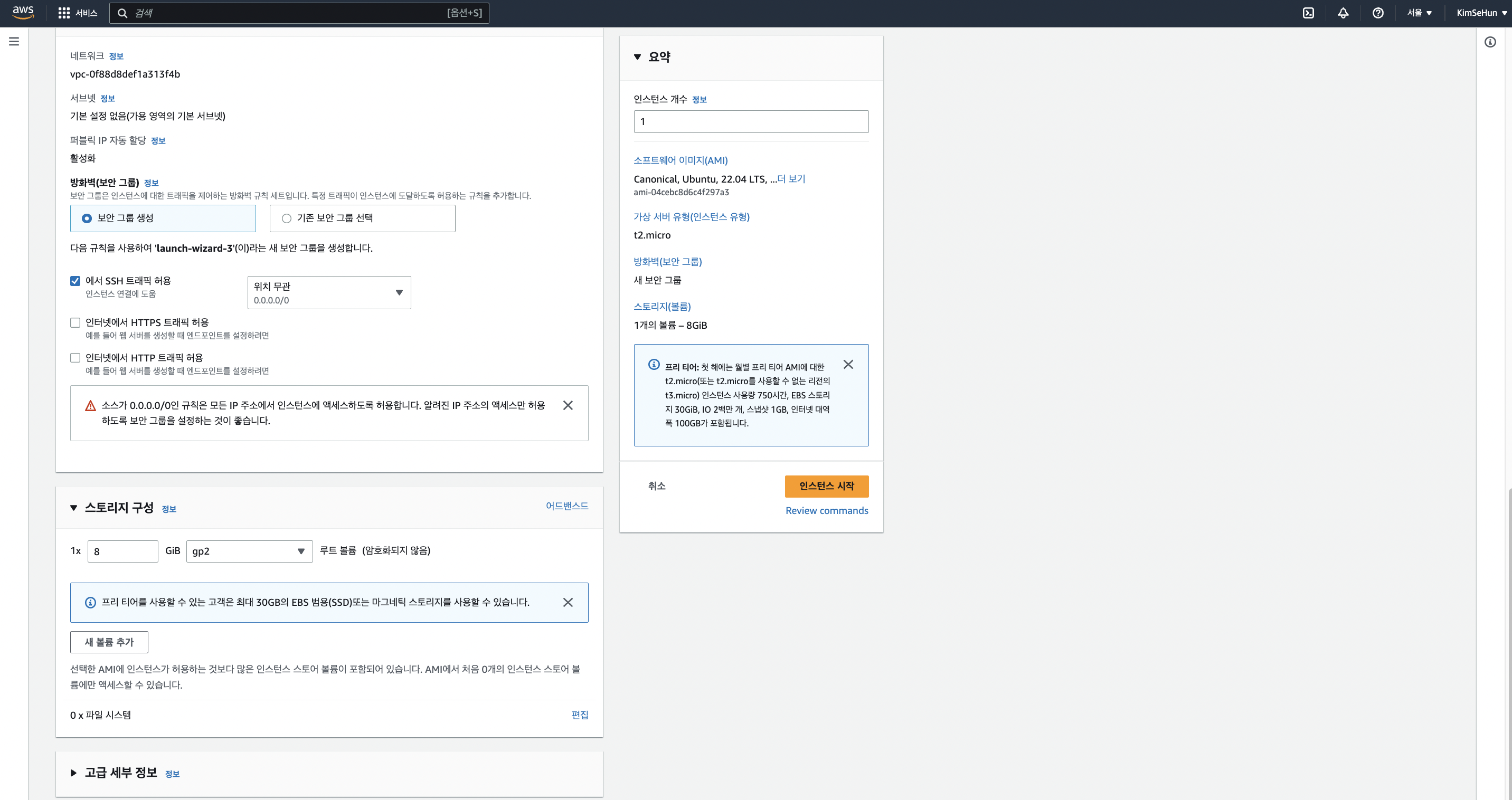Open the Review commands link
1512x800 pixels.
click(826, 511)
